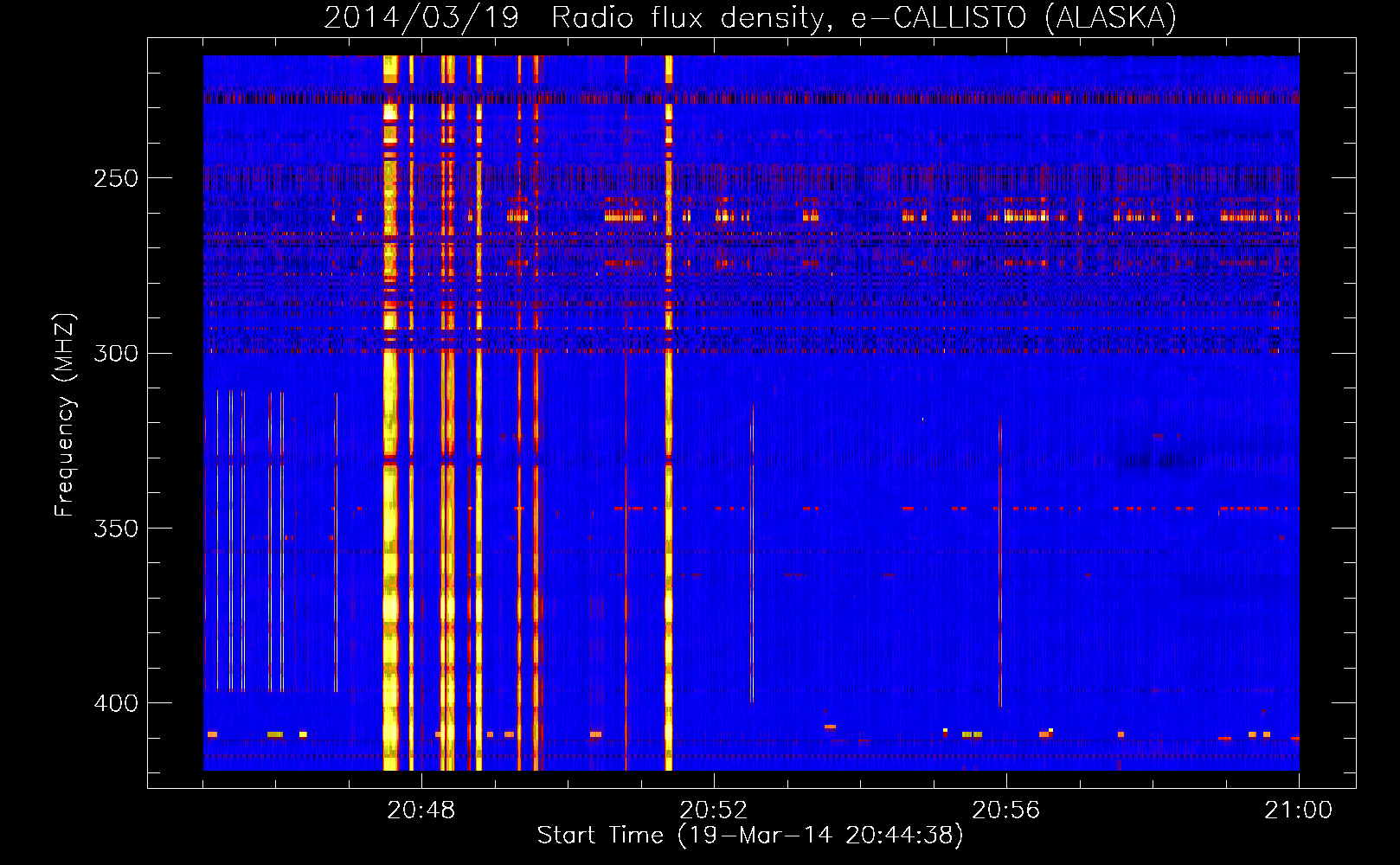Image resolution: width=1400 pixels, height=865 pixels.
Task: Click the 21:00 time tick label
Action: [1299, 811]
